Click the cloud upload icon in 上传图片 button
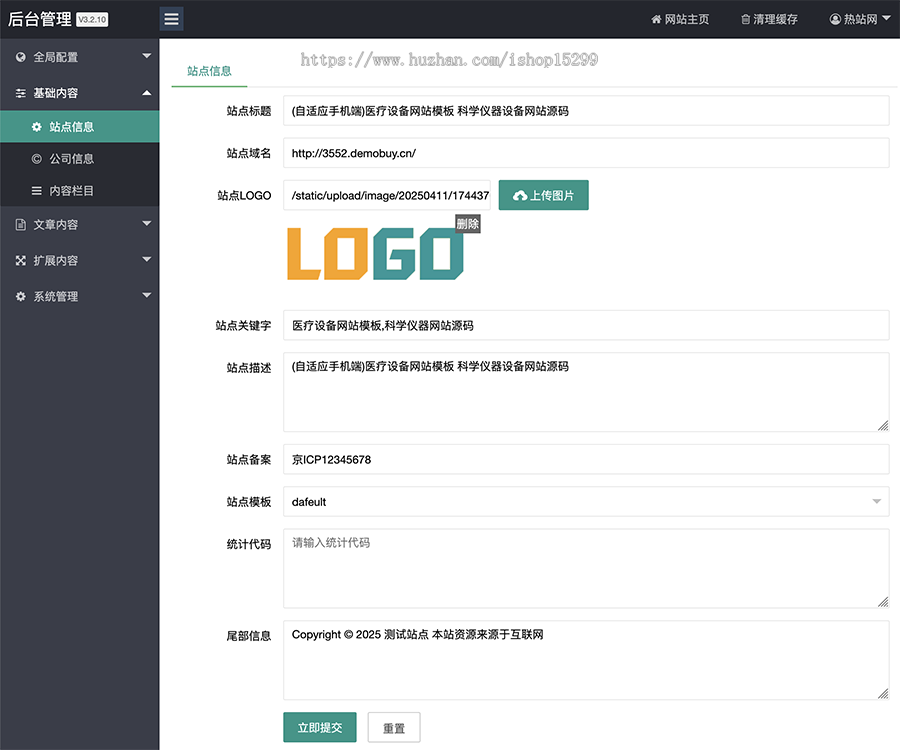900x750 pixels. click(x=520, y=196)
